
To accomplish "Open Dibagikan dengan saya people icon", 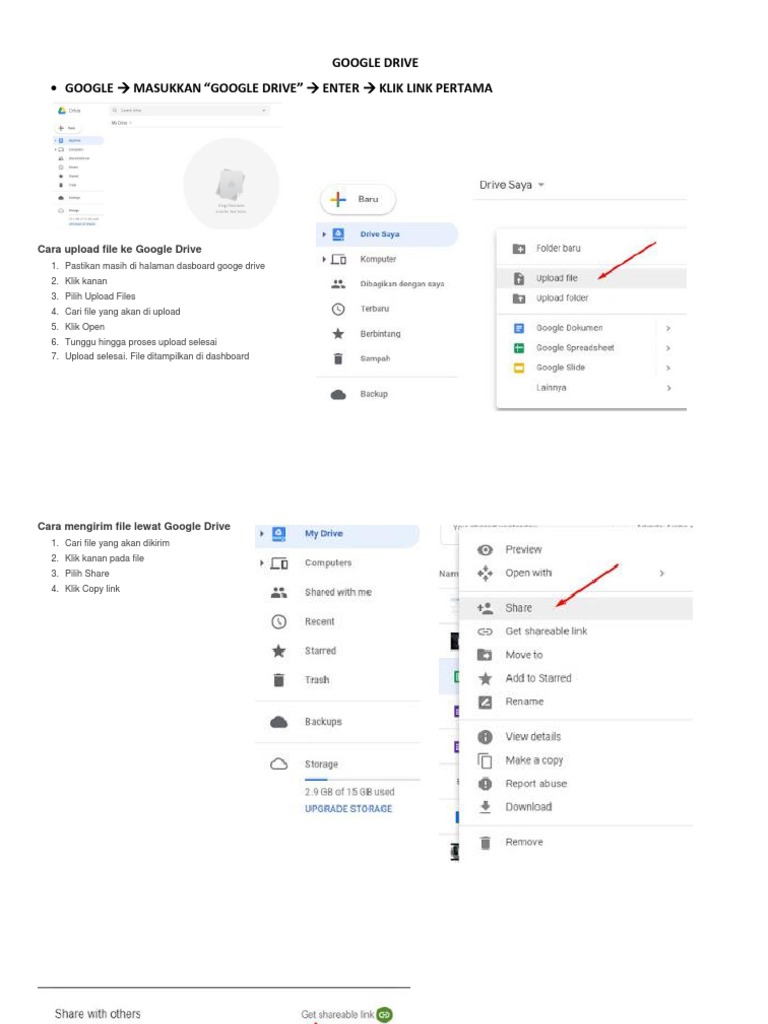I will tap(338, 284).
